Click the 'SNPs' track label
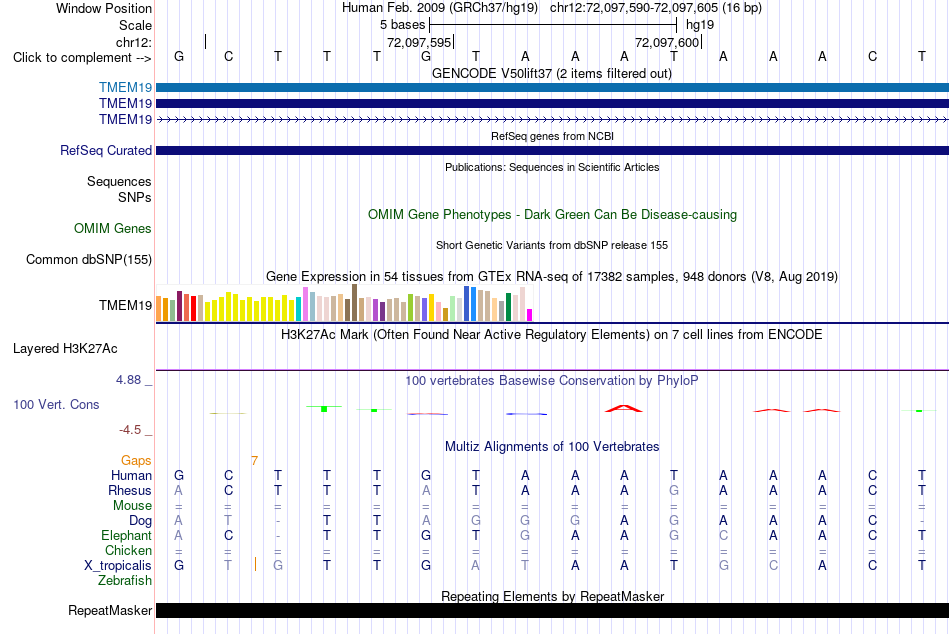 [135, 198]
